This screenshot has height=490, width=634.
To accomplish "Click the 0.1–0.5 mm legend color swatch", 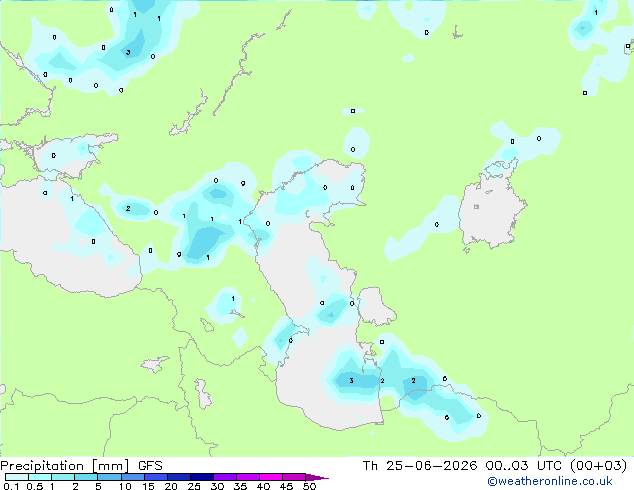I will pyautogui.click(x=17, y=477).
